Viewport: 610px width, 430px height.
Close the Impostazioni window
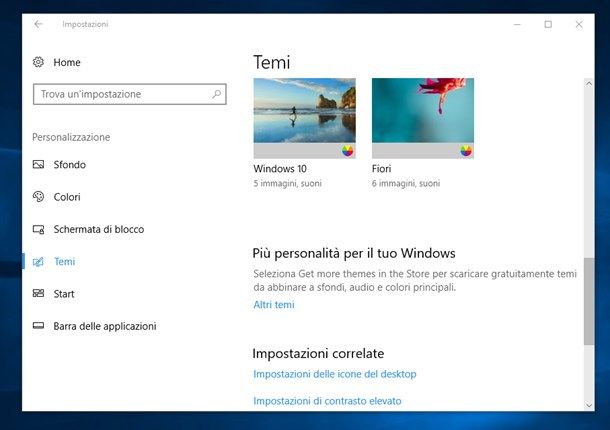pyautogui.click(x=579, y=24)
